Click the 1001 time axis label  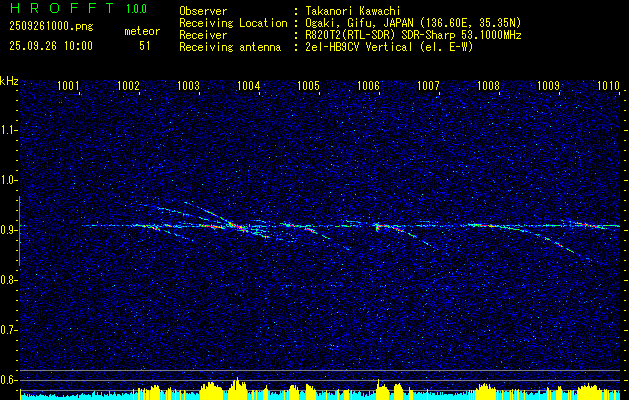pos(68,85)
